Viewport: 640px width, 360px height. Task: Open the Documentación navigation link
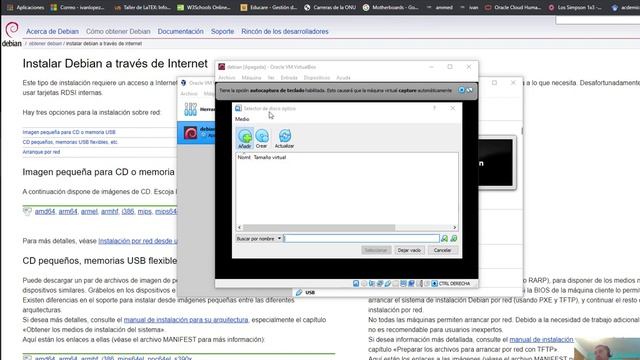click(x=180, y=31)
